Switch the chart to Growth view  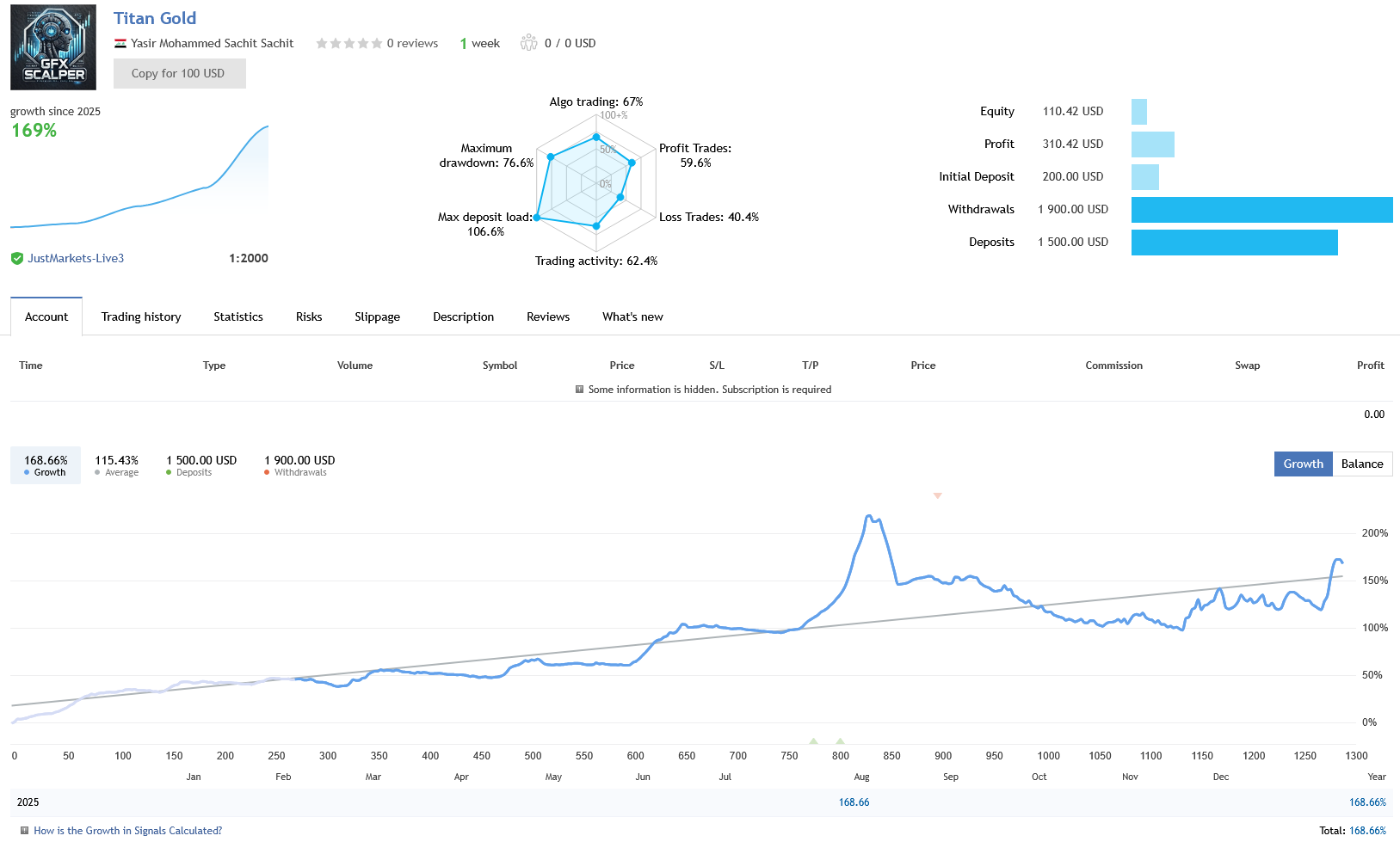click(x=1304, y=464)
